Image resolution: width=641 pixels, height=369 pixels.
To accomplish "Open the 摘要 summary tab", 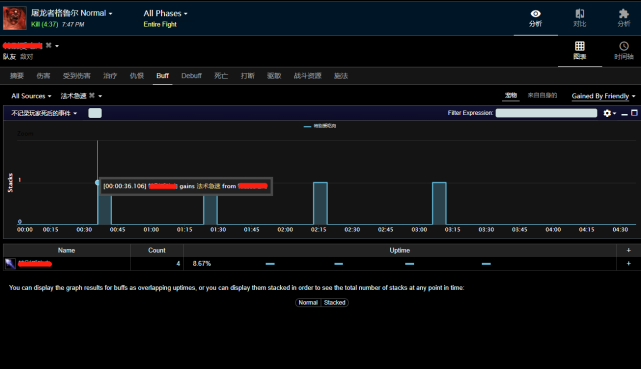I will pyautogui.click(x=17, y=76).
